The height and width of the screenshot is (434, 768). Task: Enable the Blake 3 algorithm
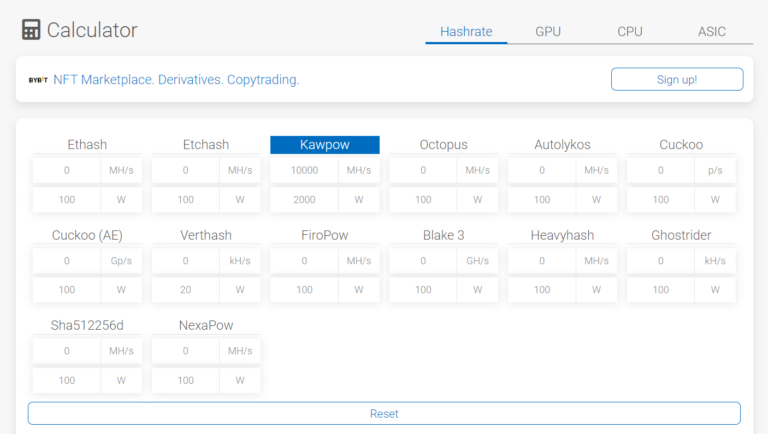[443, 235]
